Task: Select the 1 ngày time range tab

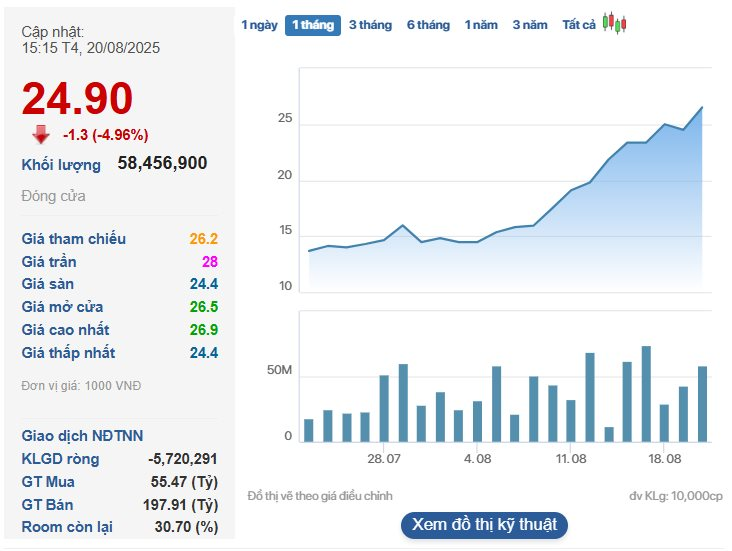Action: (x=259, y=25)
